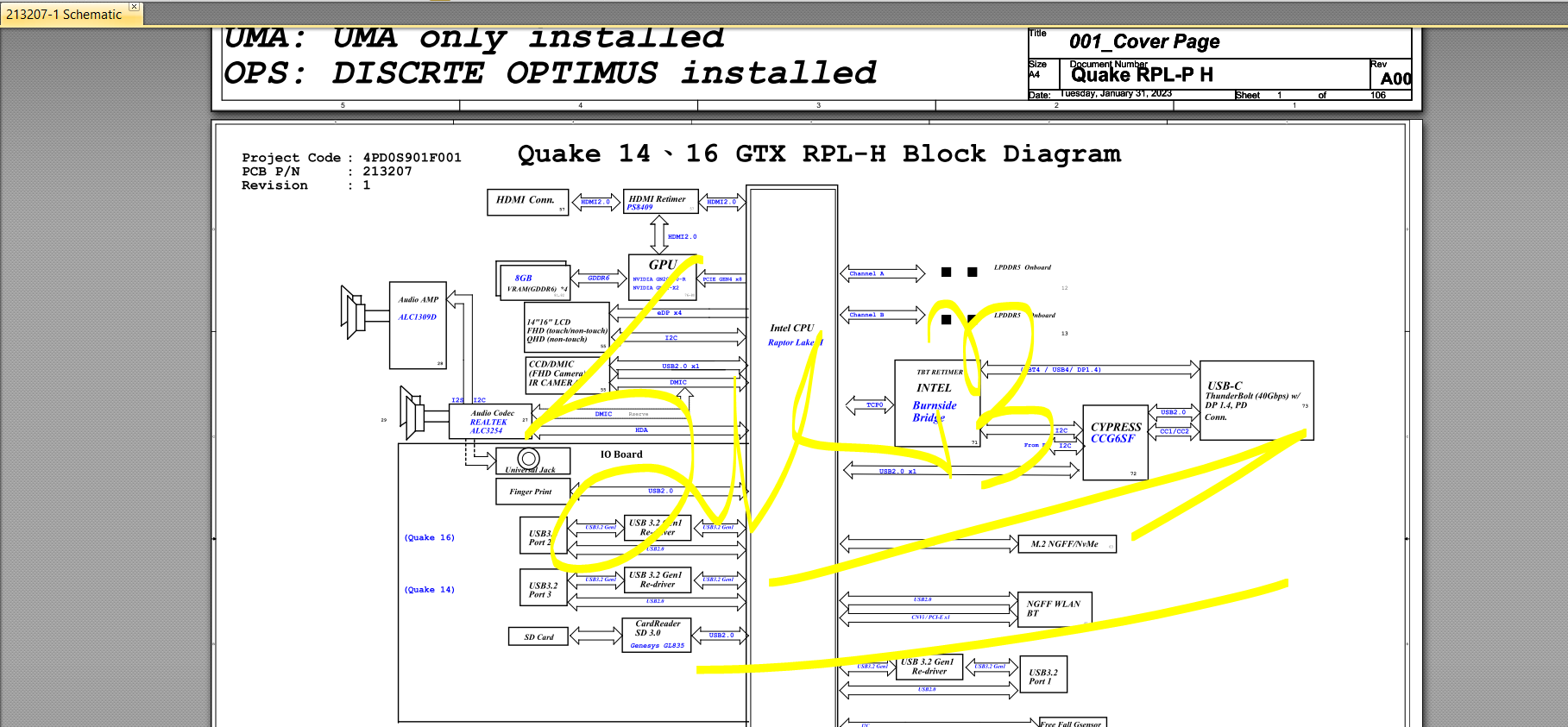Click the '001_Cover Page' title field
The image size is (1568, 727).
coord(1144,41)
